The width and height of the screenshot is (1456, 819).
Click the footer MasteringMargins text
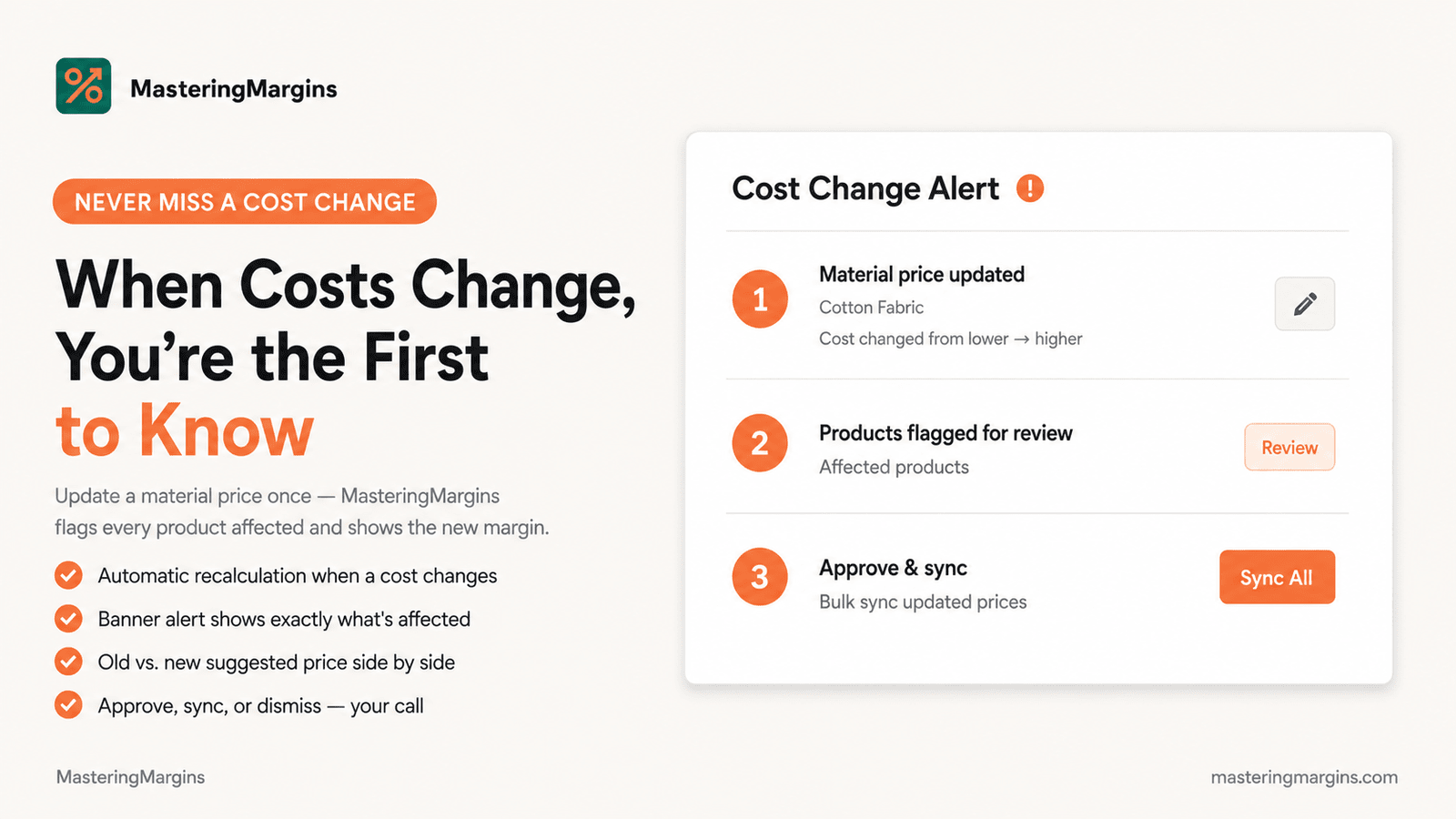point(130,777)
